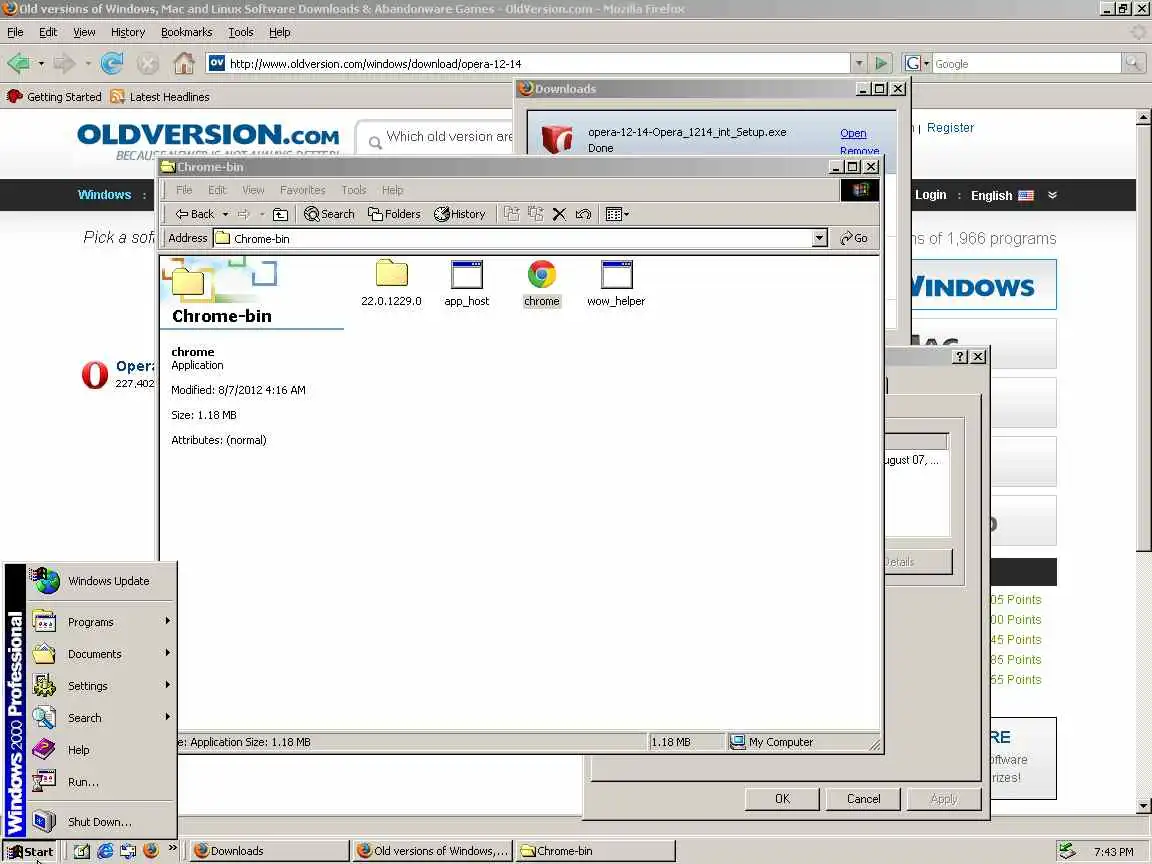Click Firefox green Back arrow
Screen dimensions: 1152x864
point(18,63)
